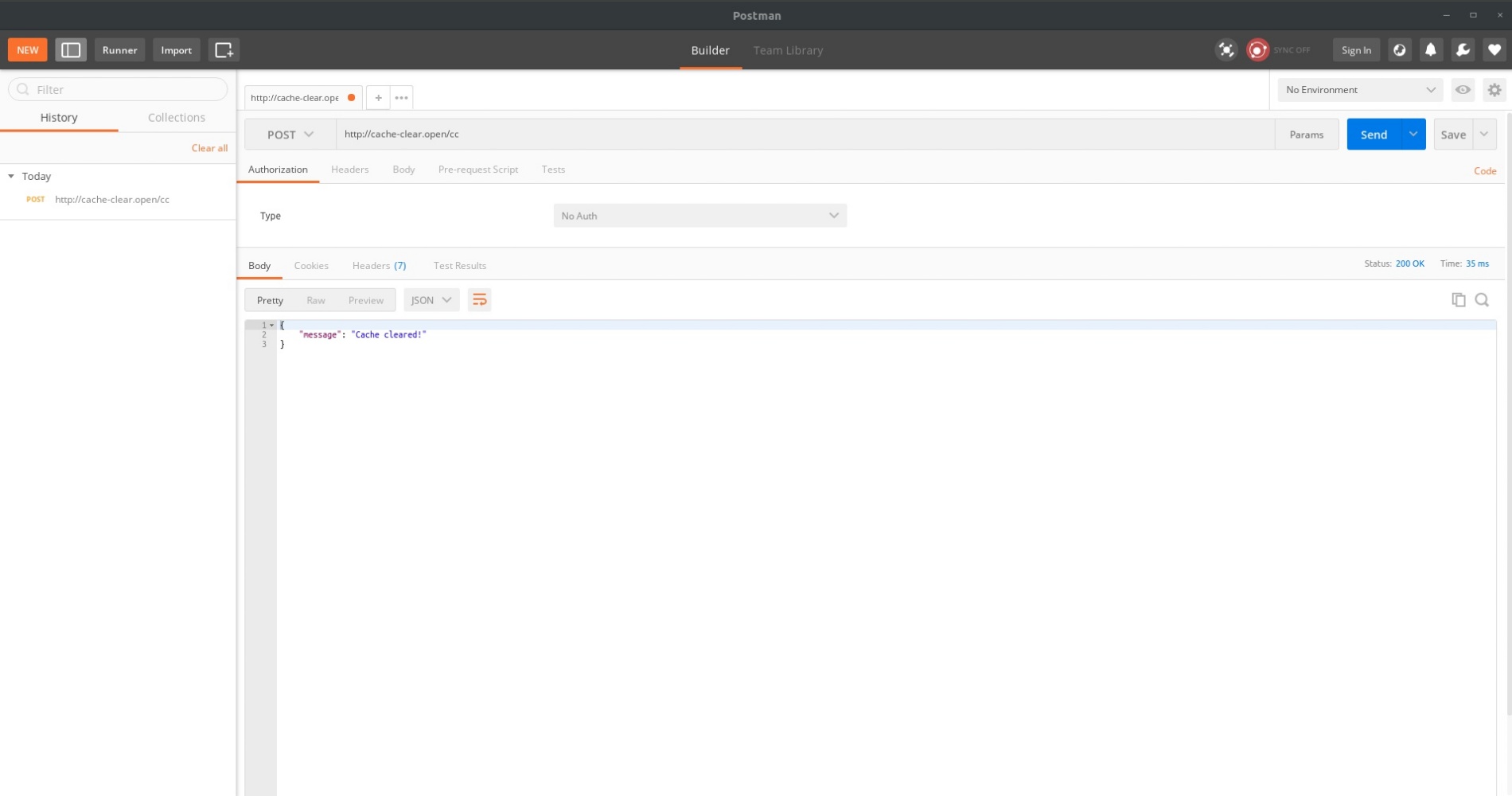
Task: Open the Send dropdown arrow
Action: (x=1413, y=134)
